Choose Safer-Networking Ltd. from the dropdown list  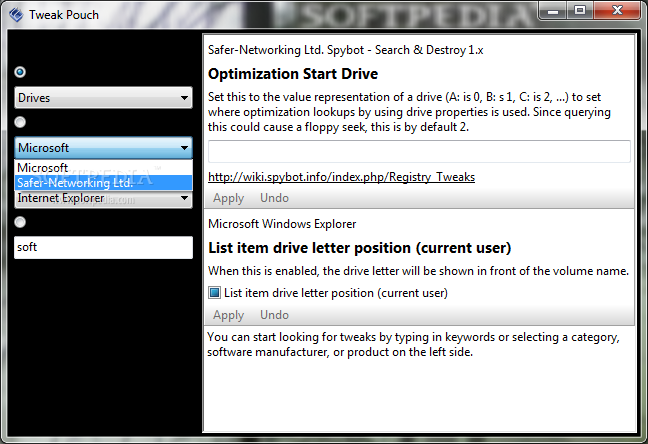pyautogui.click(x=103, y=183)
